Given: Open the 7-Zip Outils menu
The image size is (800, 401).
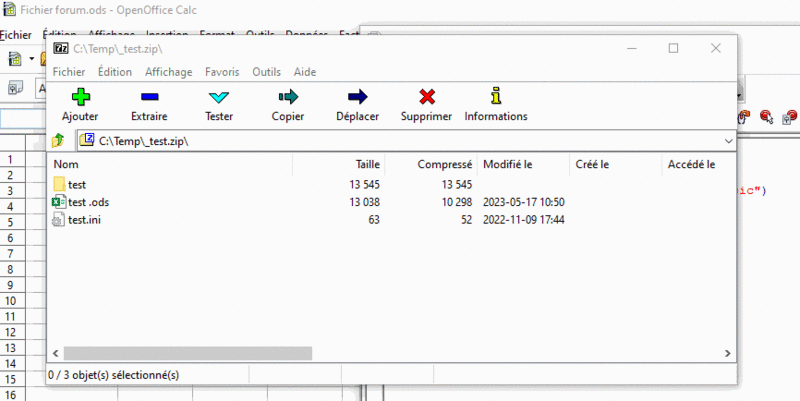Looking at the screenshot, I should (x=266, y=72).
